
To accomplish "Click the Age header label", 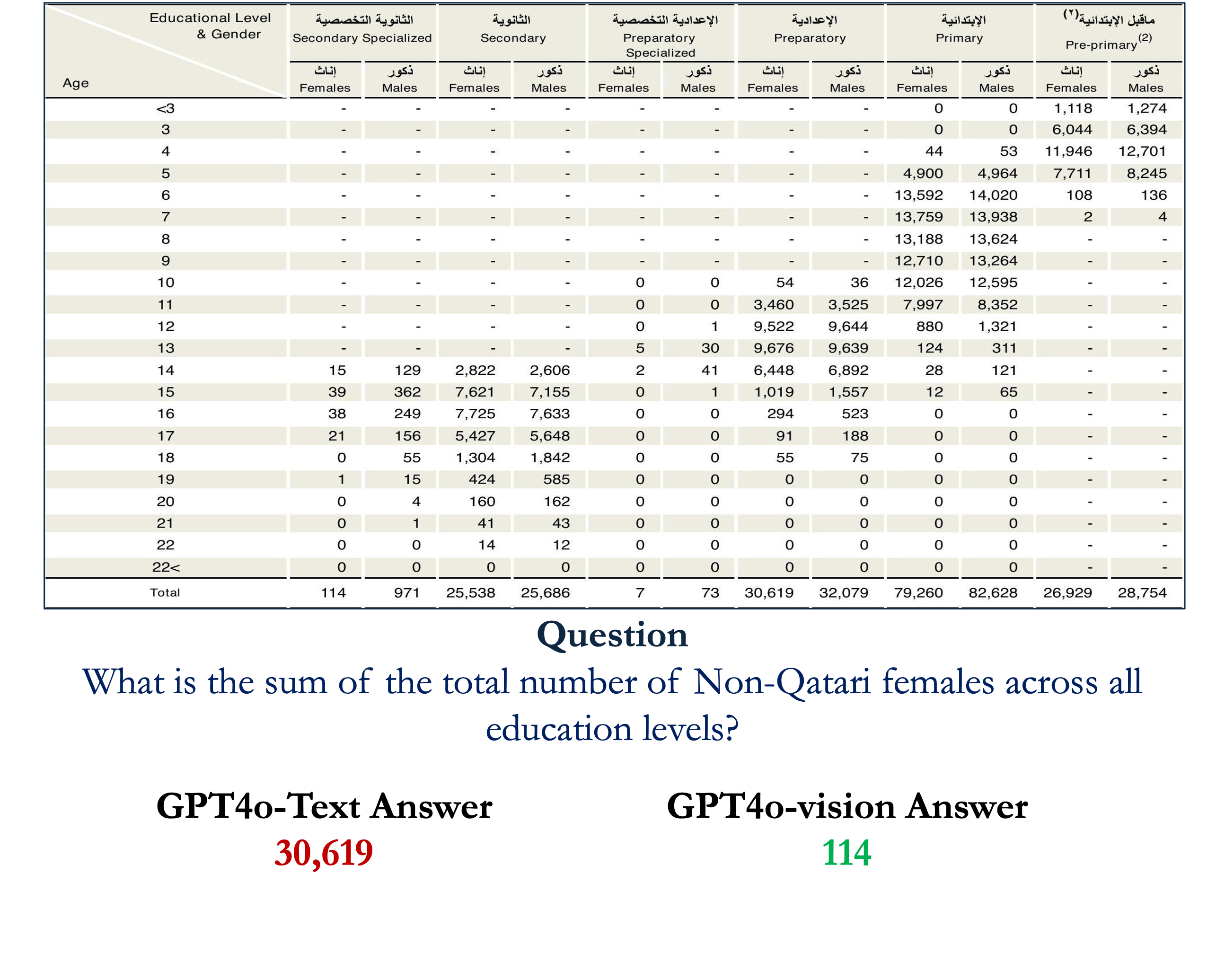I will [x=76, y=83].
